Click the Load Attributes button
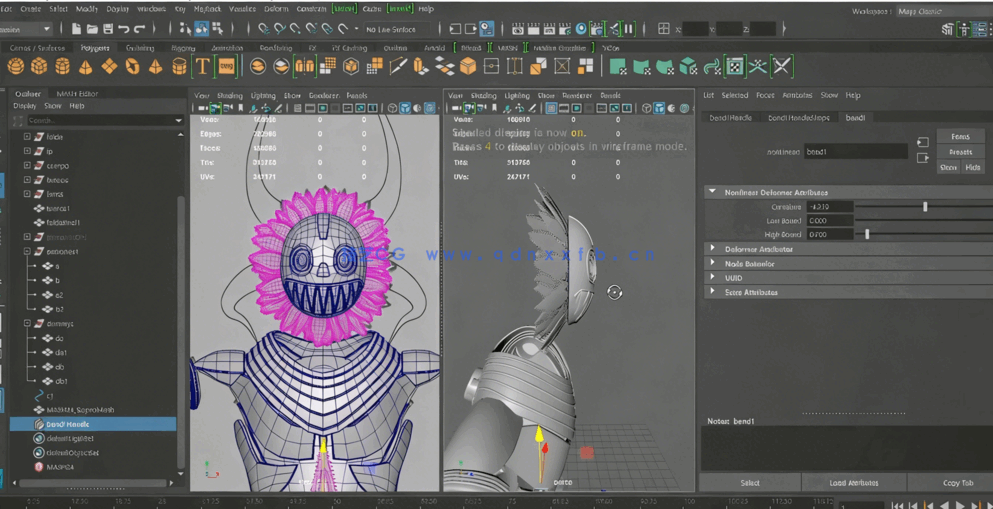Image resolution: width=993 pixels, height=509 pixels. (x=853, y=483)
